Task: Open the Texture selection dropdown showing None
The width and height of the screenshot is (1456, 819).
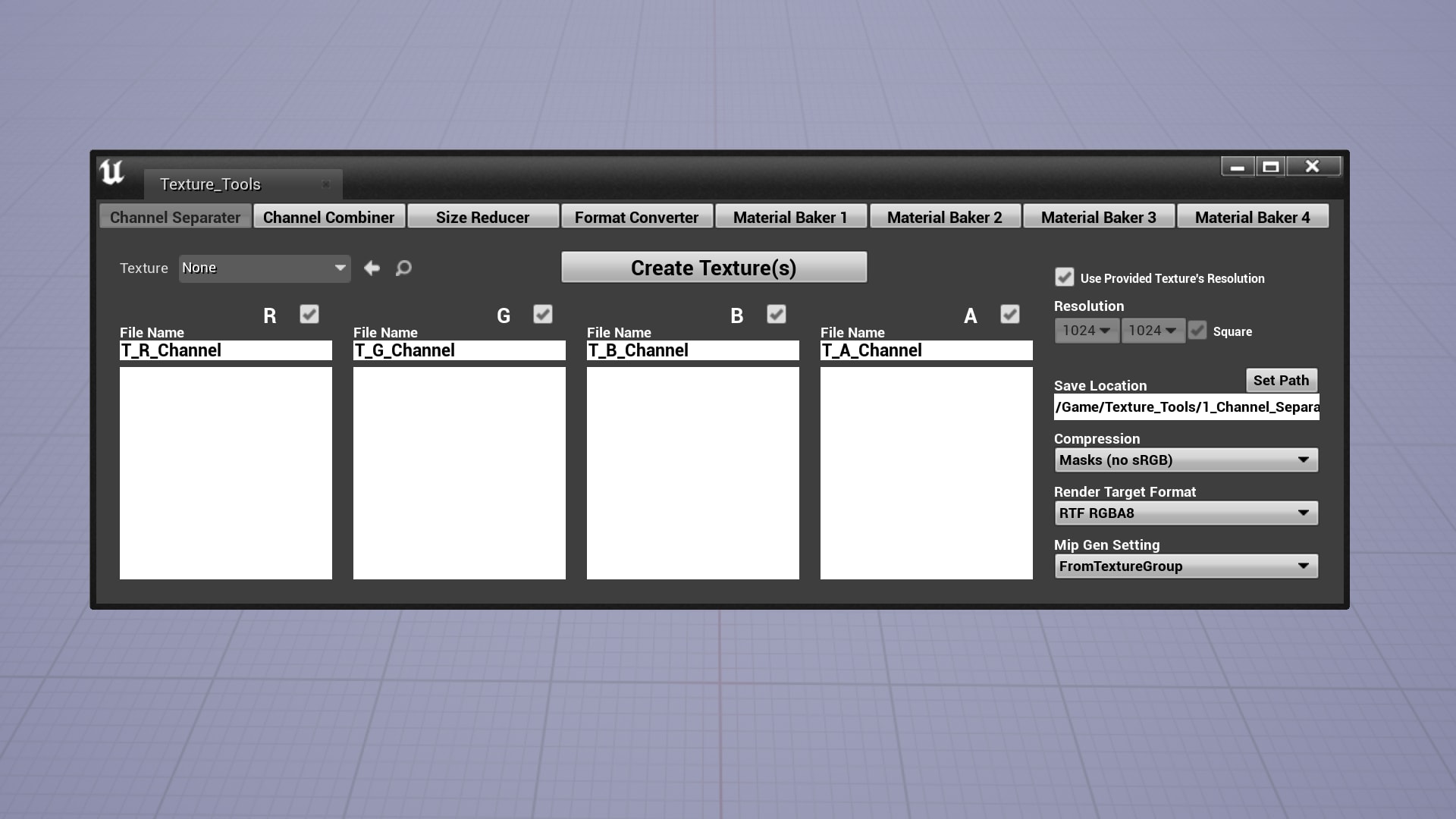Action: (264, 268)
